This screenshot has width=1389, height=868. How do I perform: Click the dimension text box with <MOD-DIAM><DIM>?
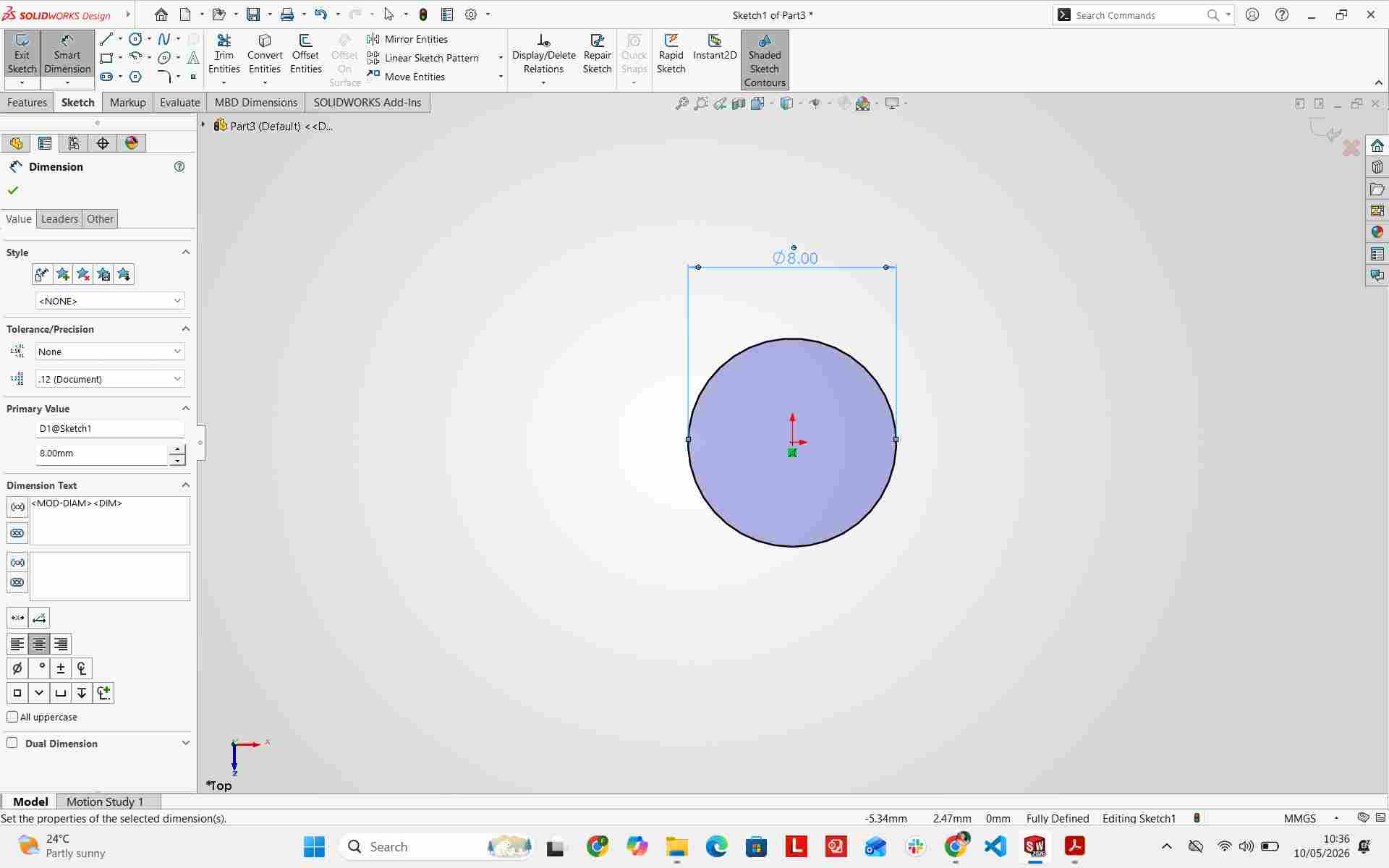tap(110, 521)
